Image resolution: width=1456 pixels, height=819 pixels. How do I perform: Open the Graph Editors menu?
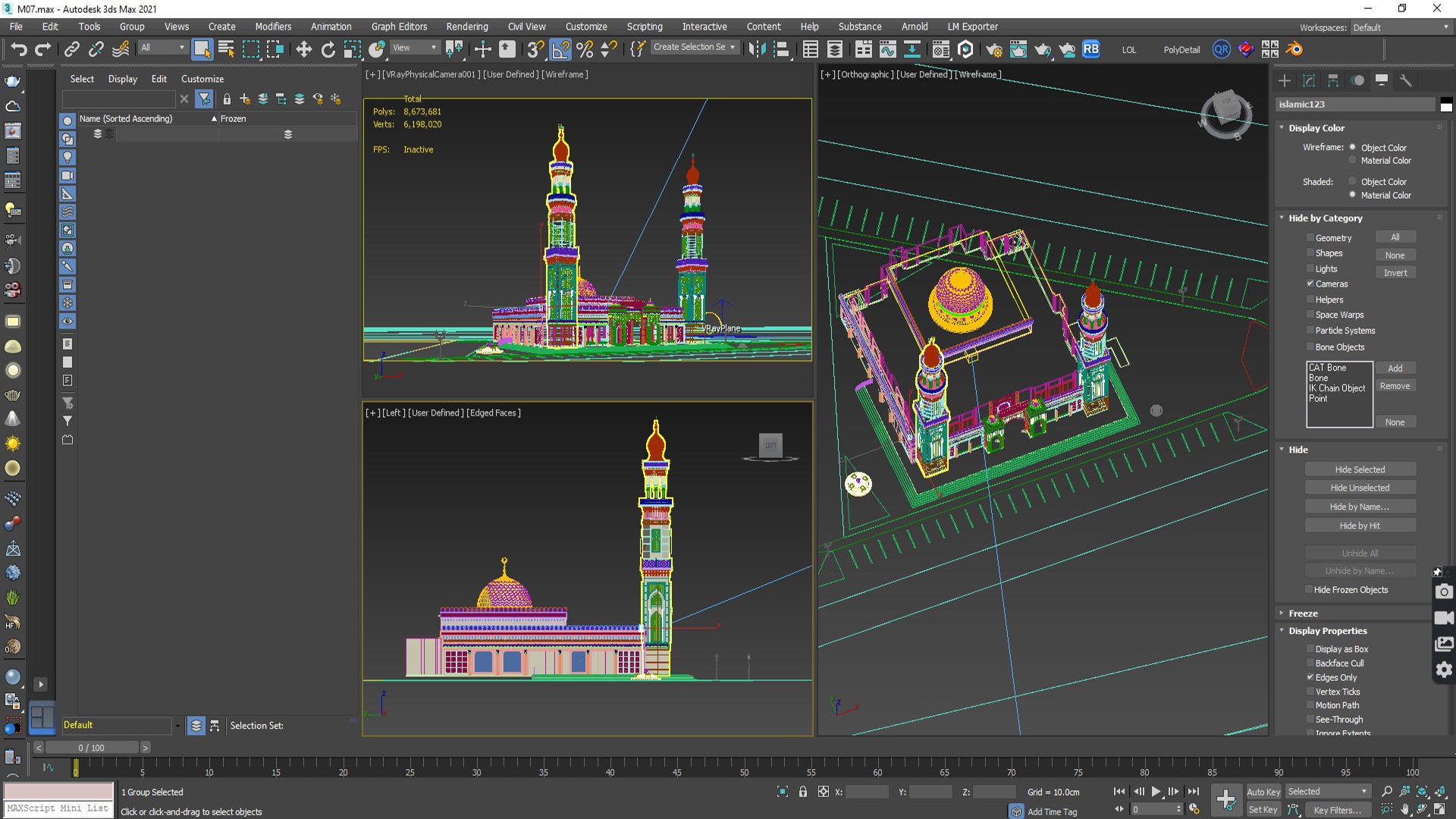coord(399,27)
